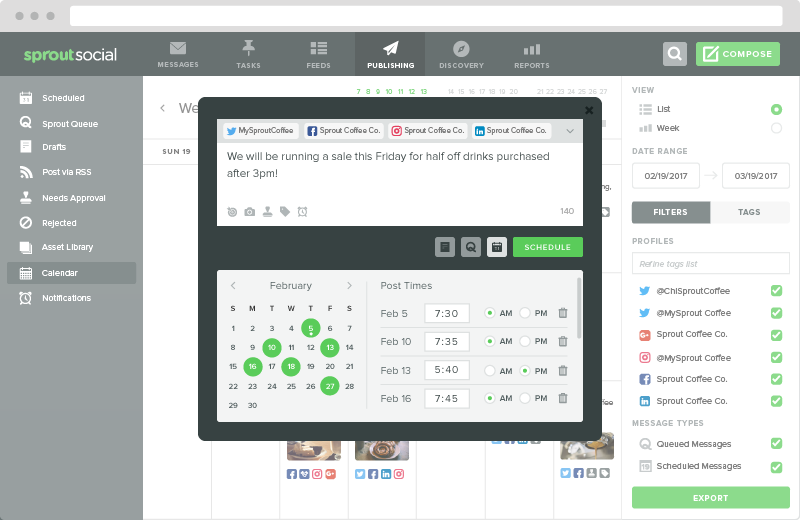Select February 27 in the calendar
The image size is (800, 520).
(x=330, y=386)
